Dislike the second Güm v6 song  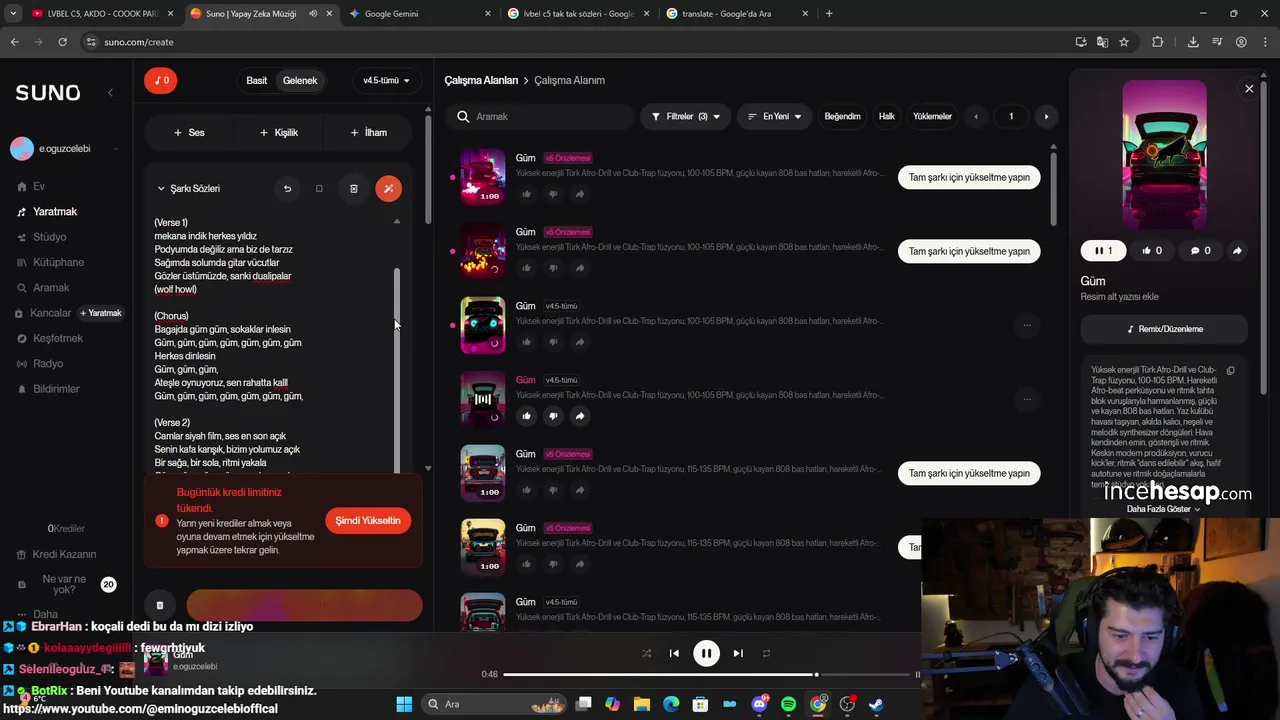point(553,268)
